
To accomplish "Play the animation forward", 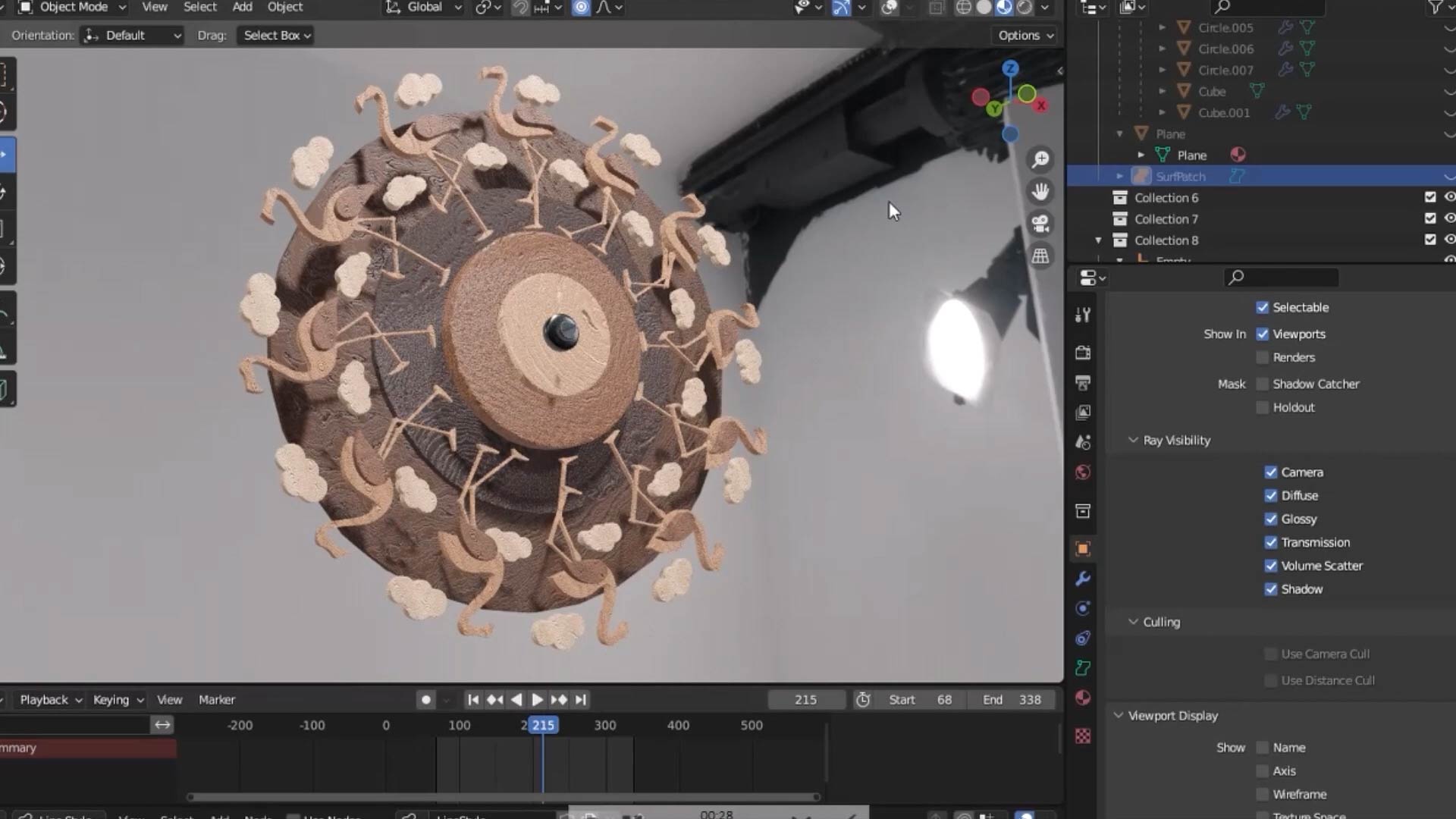I will point(537,700).
